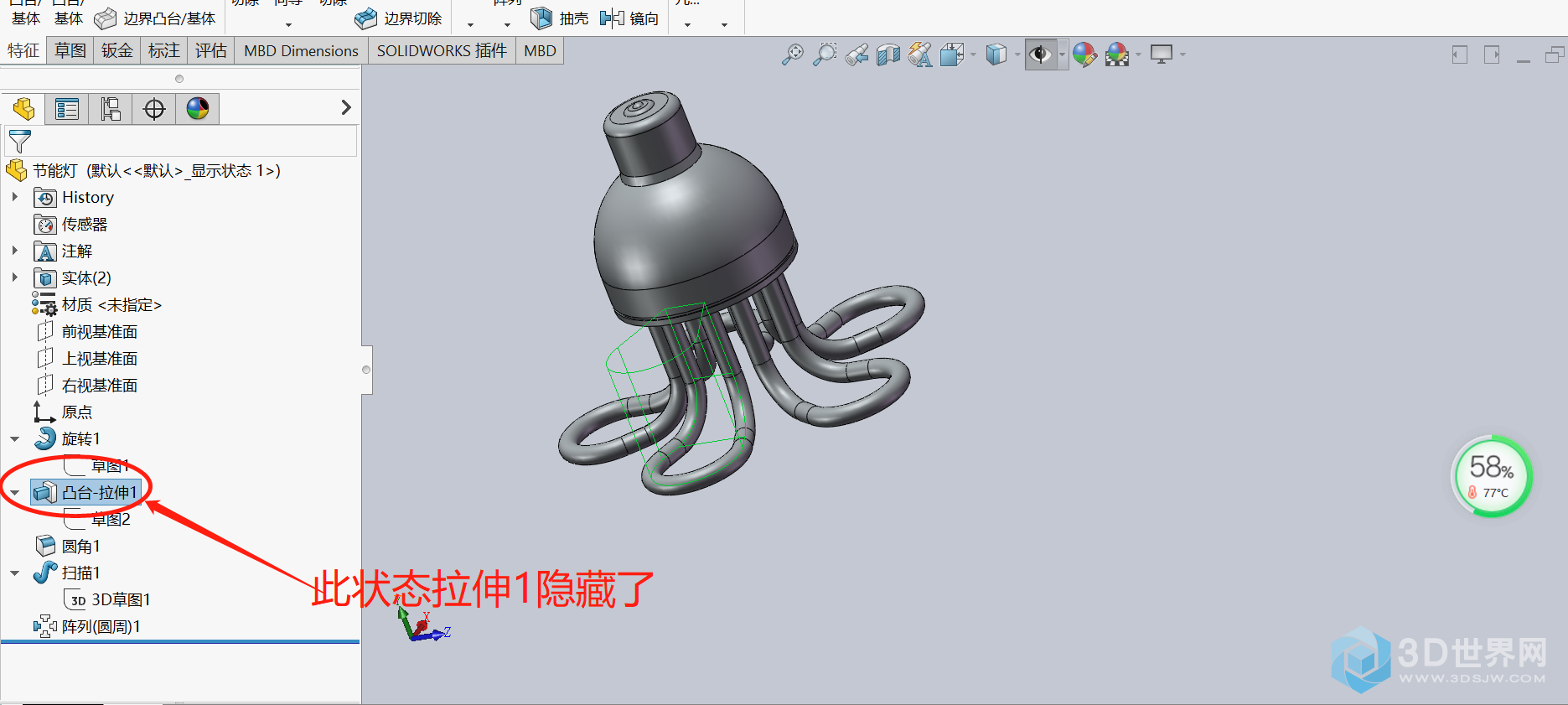Open the DisplayManager color sphere tab
The width and height of the screenshot is (1568, 705).
coord(198,109)
